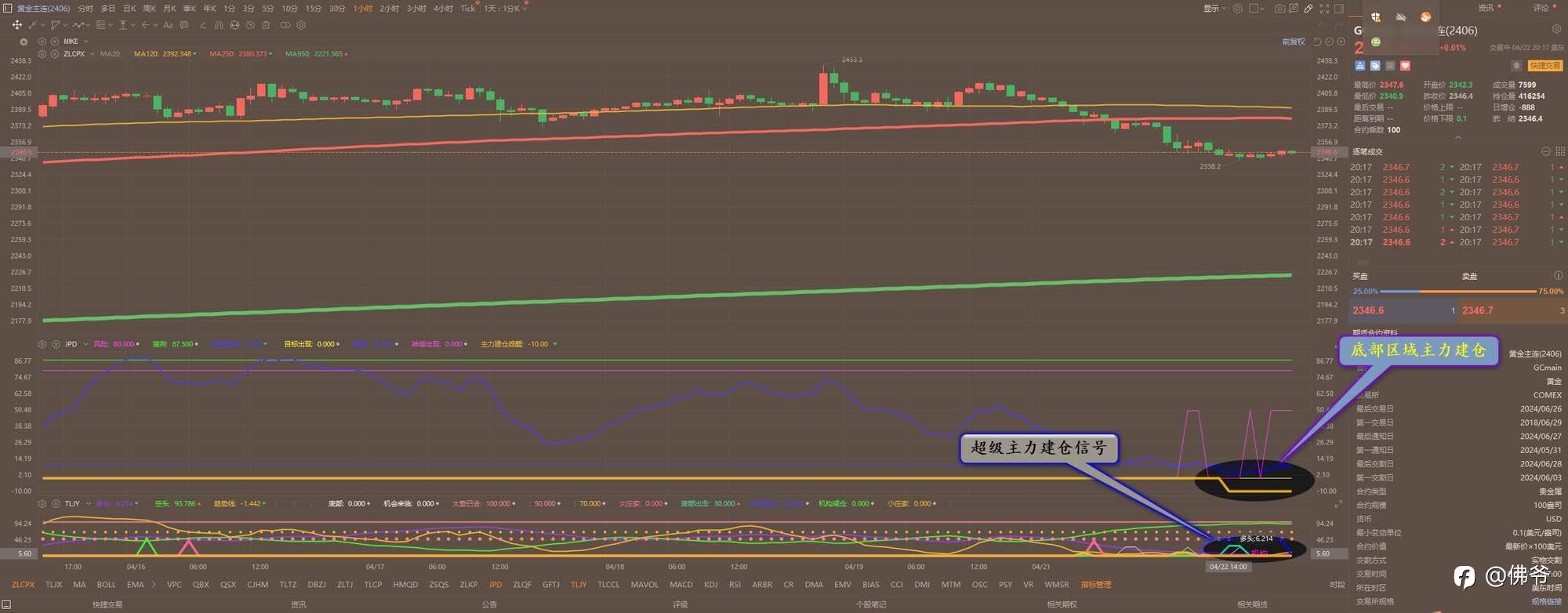
Task: Toggle 前复权 price adjustment
Action: point(1294,42)
